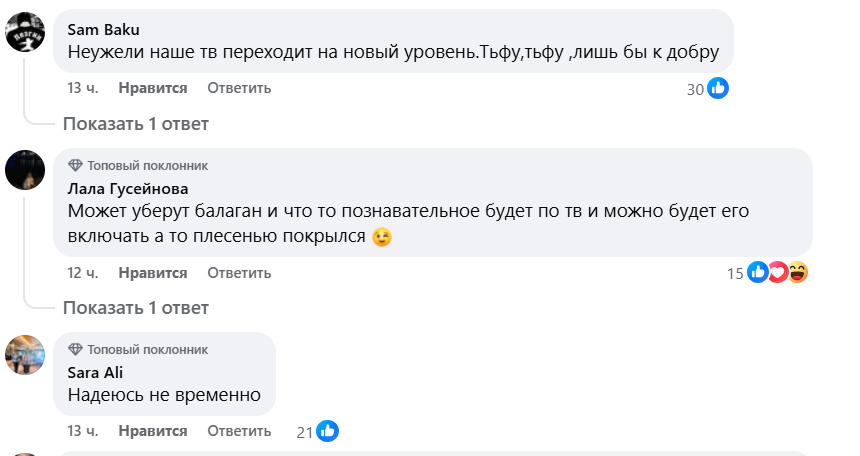
Task: Open the Лала Гусейнова profile name link
Action: click(x=127, y=188)
